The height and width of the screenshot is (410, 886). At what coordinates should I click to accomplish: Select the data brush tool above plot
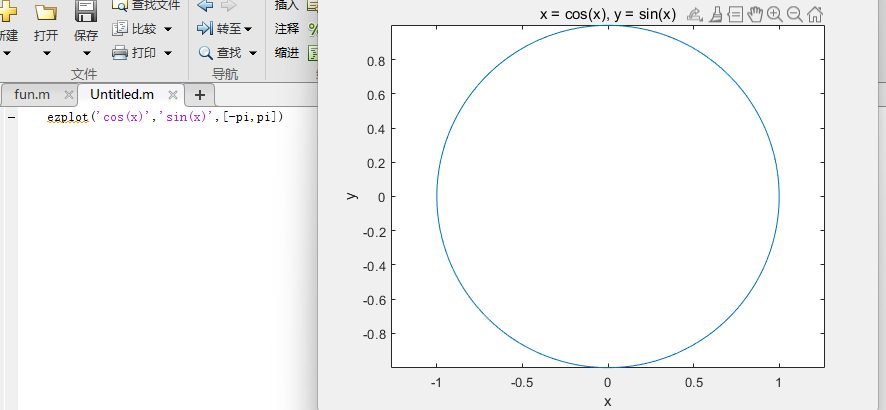pos(716,15)
